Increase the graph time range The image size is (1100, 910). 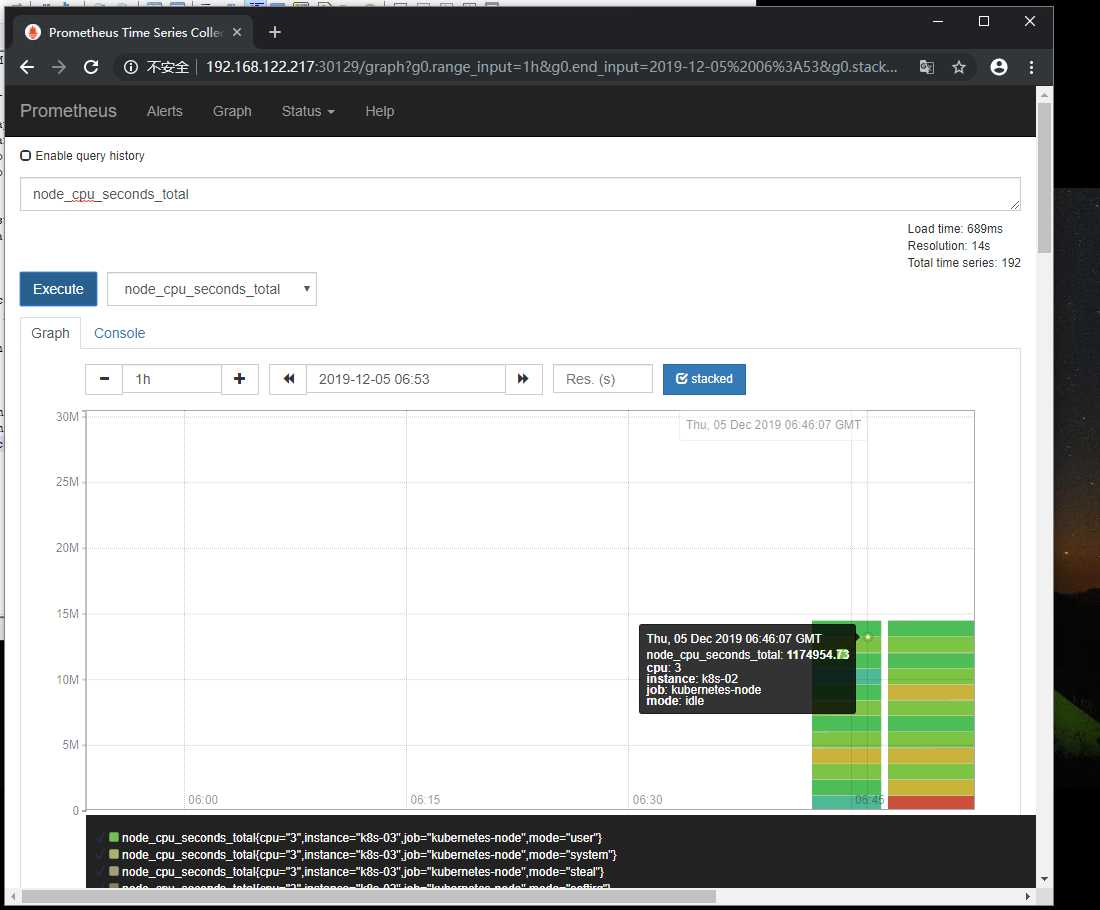[x=239, y=379]
